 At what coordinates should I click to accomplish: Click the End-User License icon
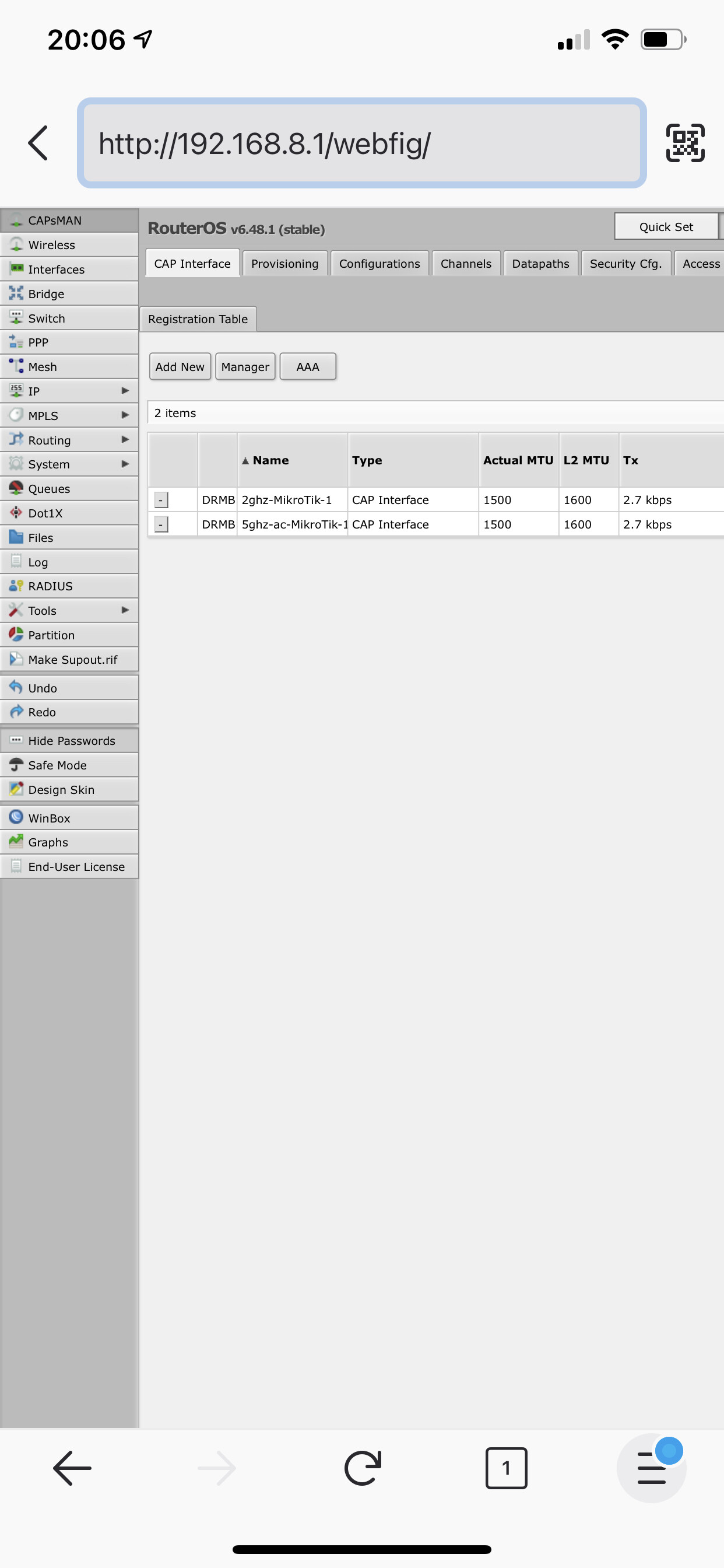[16, 867]
